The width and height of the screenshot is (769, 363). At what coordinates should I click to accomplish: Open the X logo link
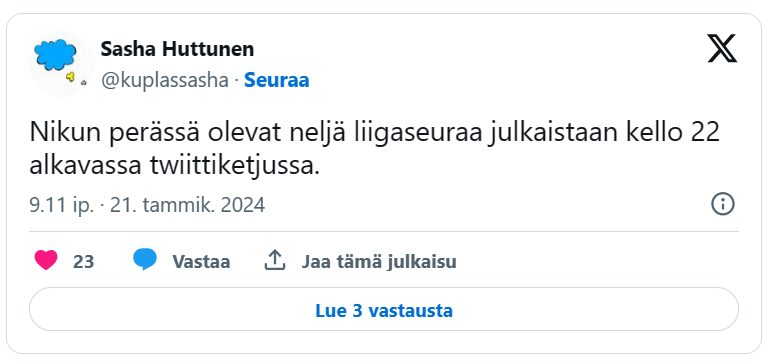coord(722,49)
